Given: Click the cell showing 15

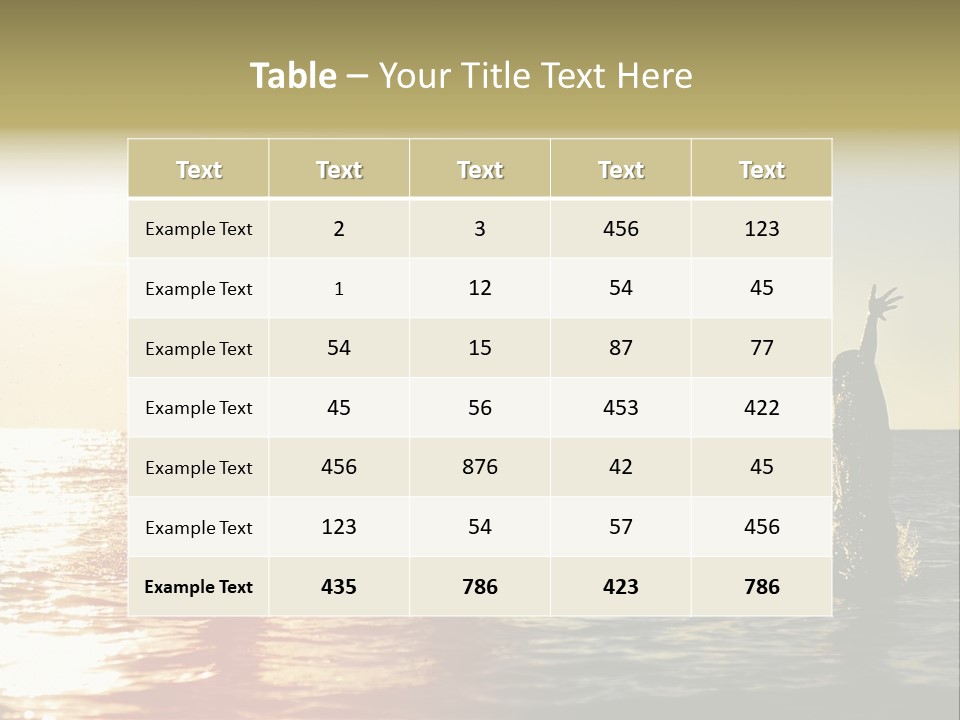Looking at the screenshot, I should pyautogui.click(x=480, y=348).
